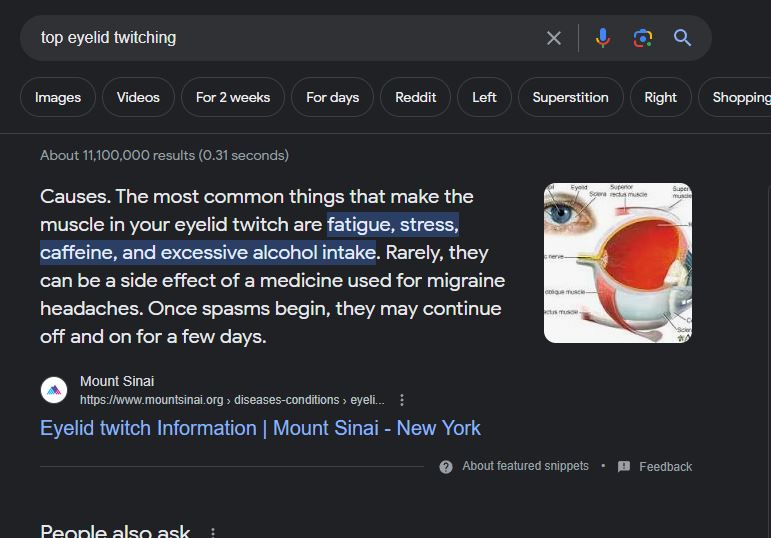The height and width of the screenshot is (538, 771).
Task: Click into the search field text
Action: (108, 38)
